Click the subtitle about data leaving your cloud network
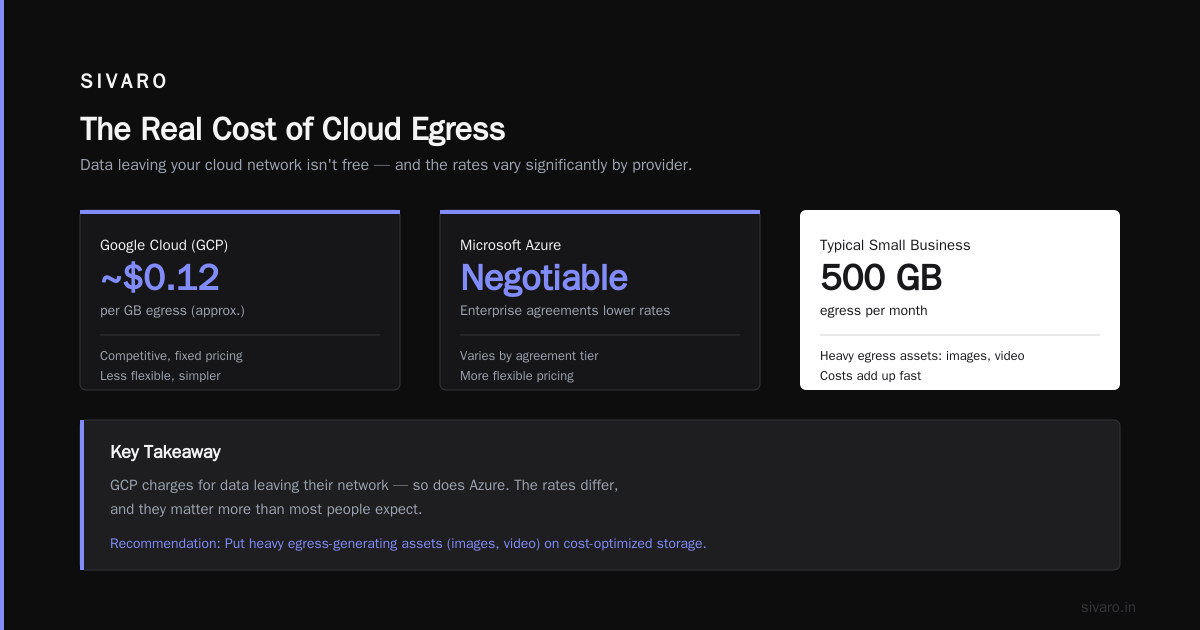The image size is (1200, 630). [386, 165]
